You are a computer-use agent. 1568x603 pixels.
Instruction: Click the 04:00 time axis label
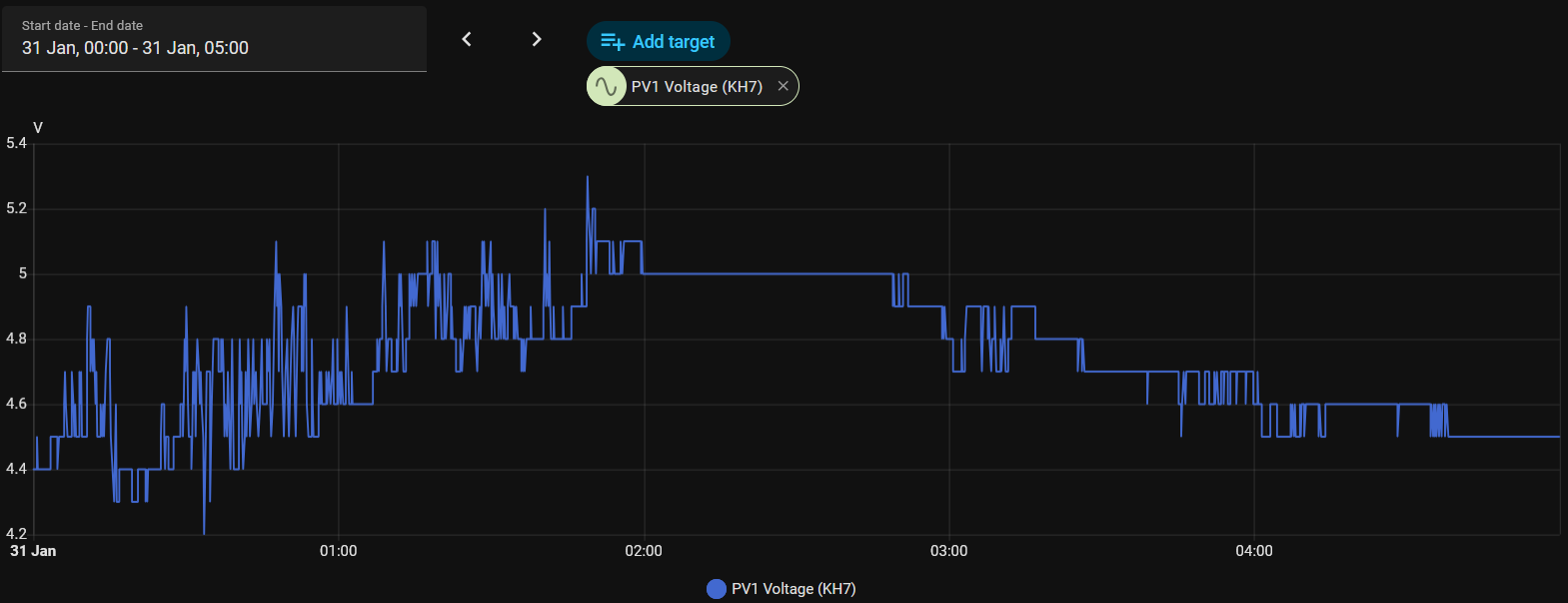1254,551
